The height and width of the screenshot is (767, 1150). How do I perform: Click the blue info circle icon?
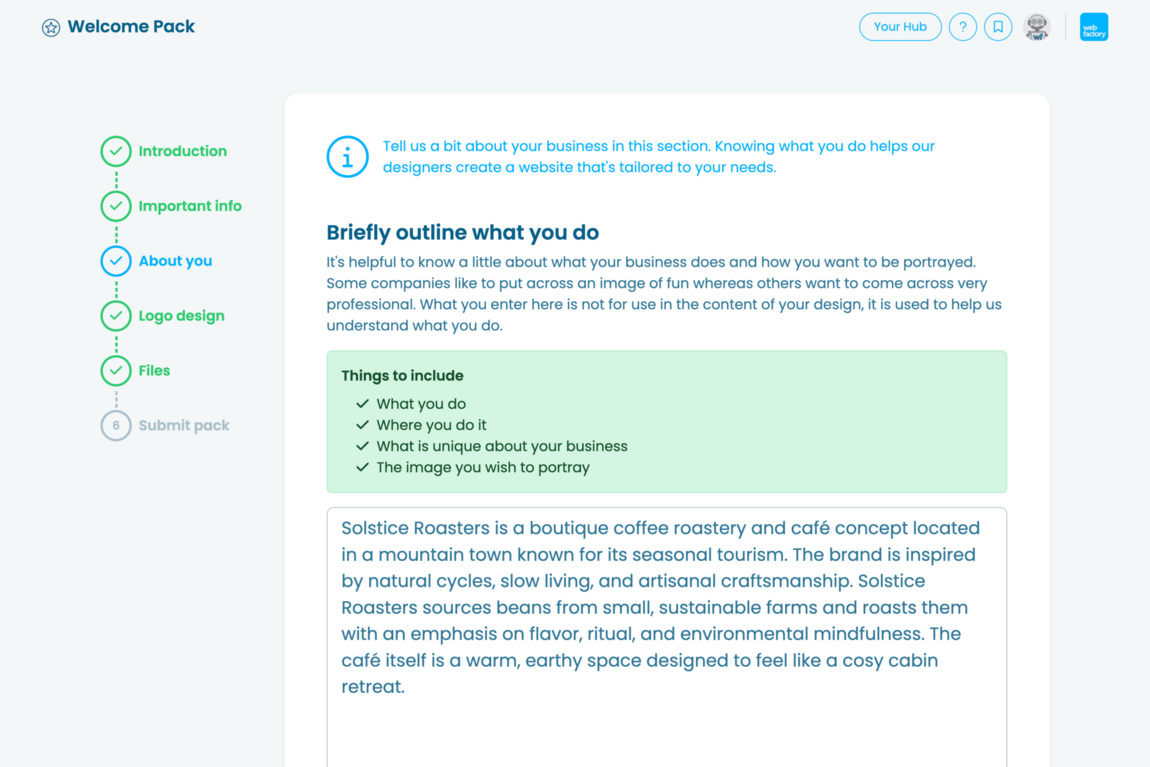pyautogui.click(x=347, y=156)
